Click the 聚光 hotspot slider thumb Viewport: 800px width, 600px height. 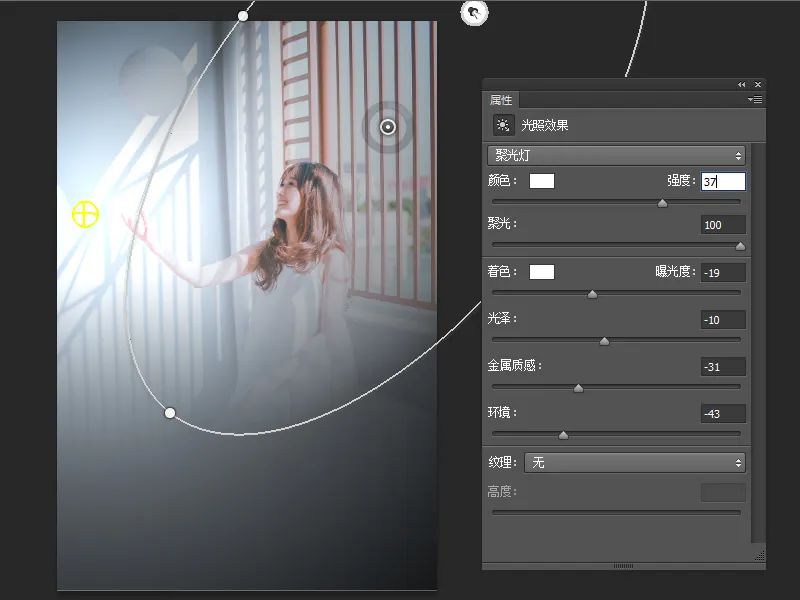pos(740,246)
